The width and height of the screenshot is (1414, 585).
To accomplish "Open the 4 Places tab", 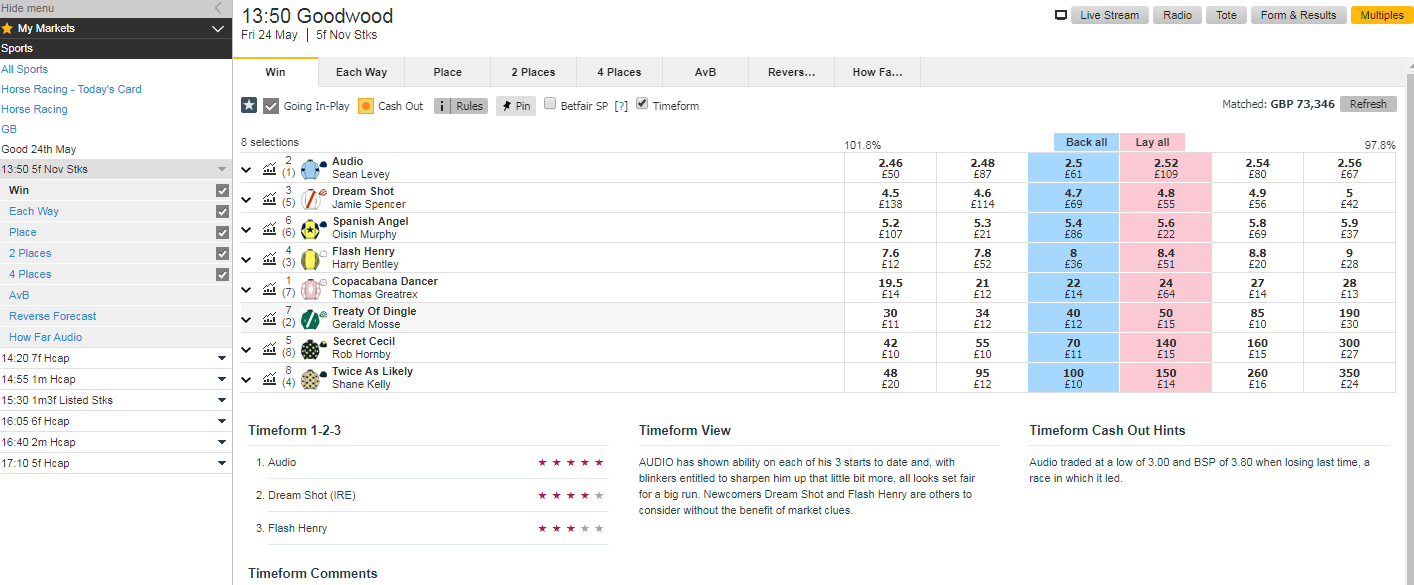I will click(619, 72).
